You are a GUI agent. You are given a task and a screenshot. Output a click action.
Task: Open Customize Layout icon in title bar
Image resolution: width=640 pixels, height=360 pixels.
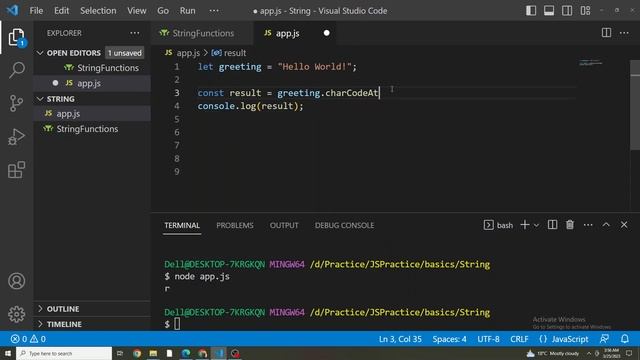click(x=585, y=11)
